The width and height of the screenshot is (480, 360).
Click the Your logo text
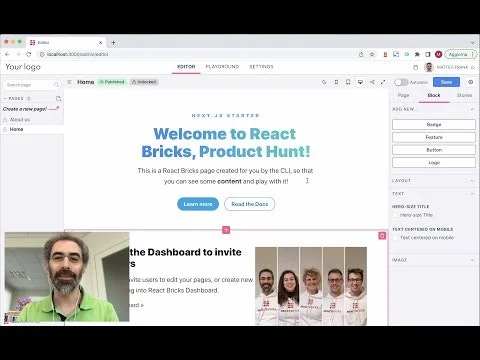[23, 67]
